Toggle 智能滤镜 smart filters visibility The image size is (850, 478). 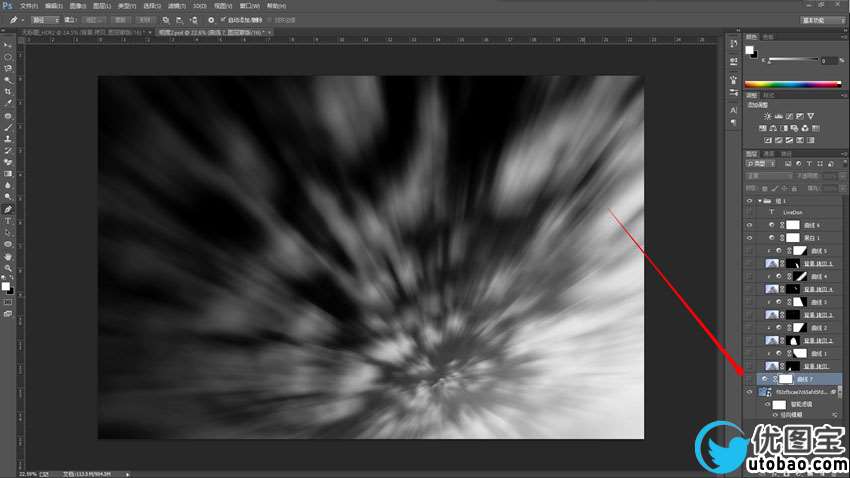click(x=768, y=404)
